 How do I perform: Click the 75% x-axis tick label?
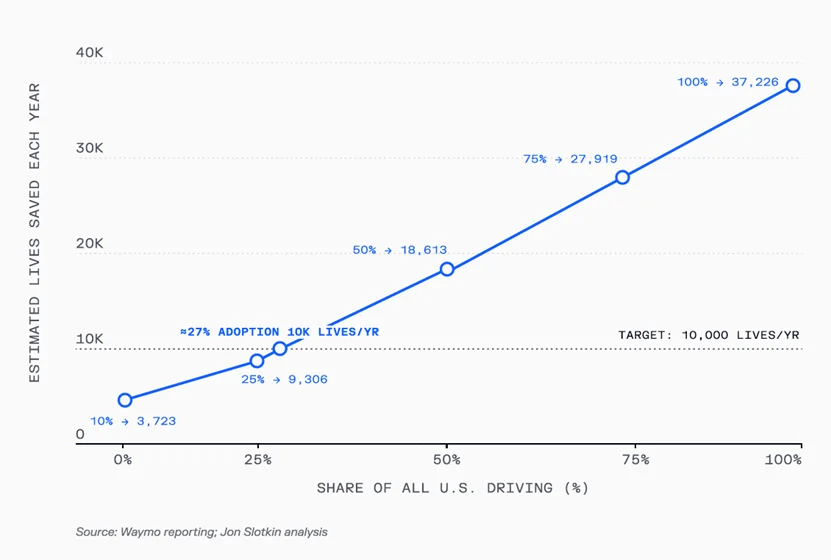click(634, 460)
